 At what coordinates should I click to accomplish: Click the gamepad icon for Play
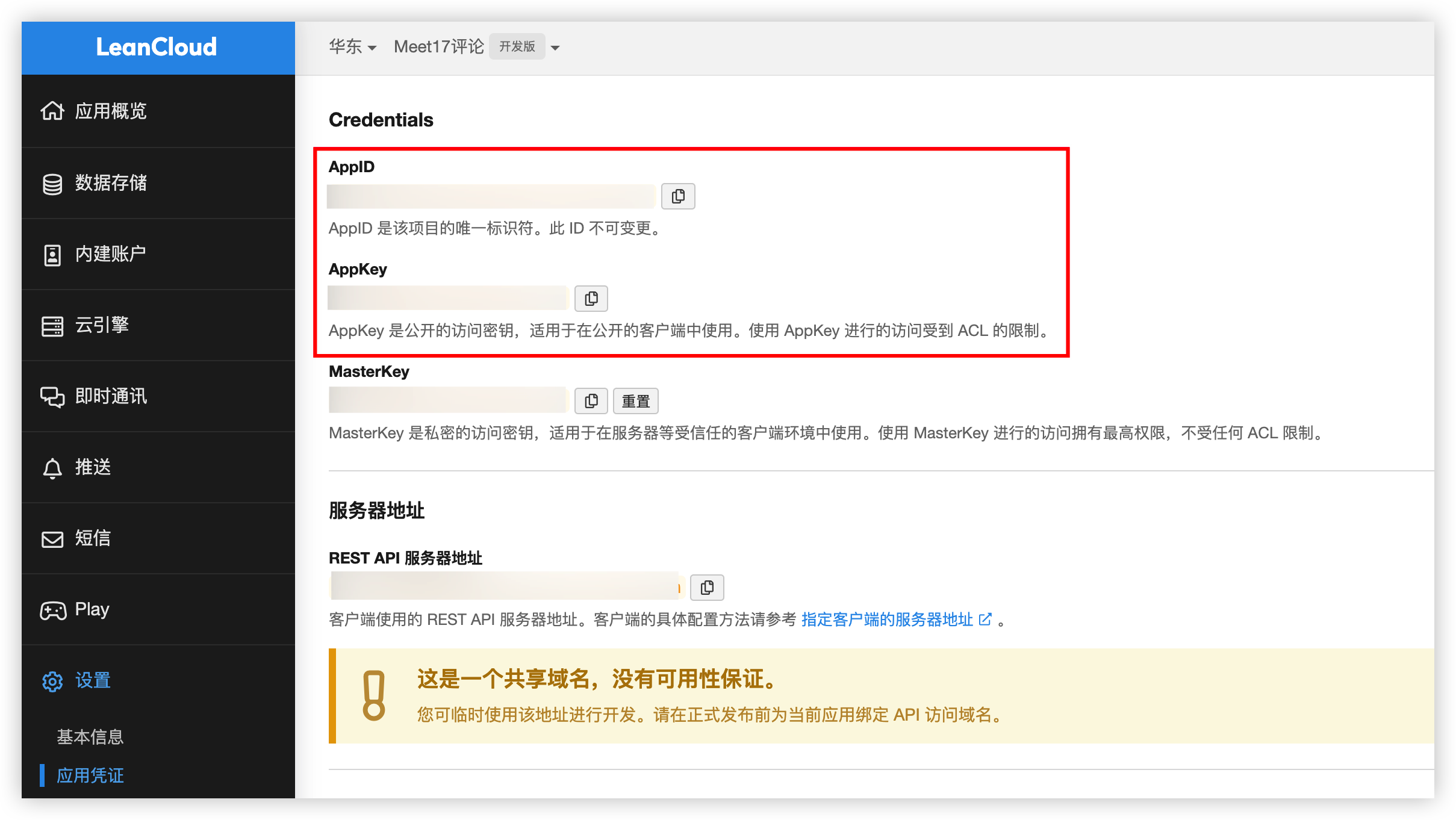coord(52,610)
